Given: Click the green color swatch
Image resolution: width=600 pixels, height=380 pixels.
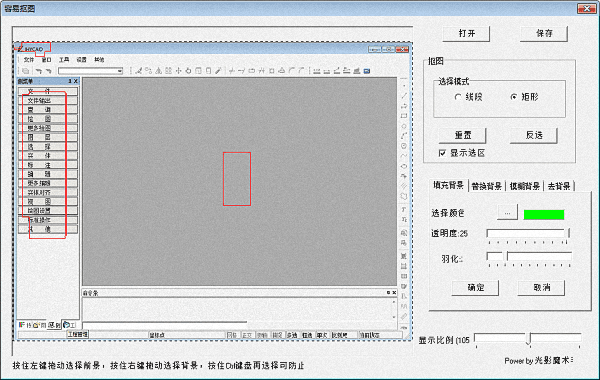Looking at the screenshot, I should [544, 214].
